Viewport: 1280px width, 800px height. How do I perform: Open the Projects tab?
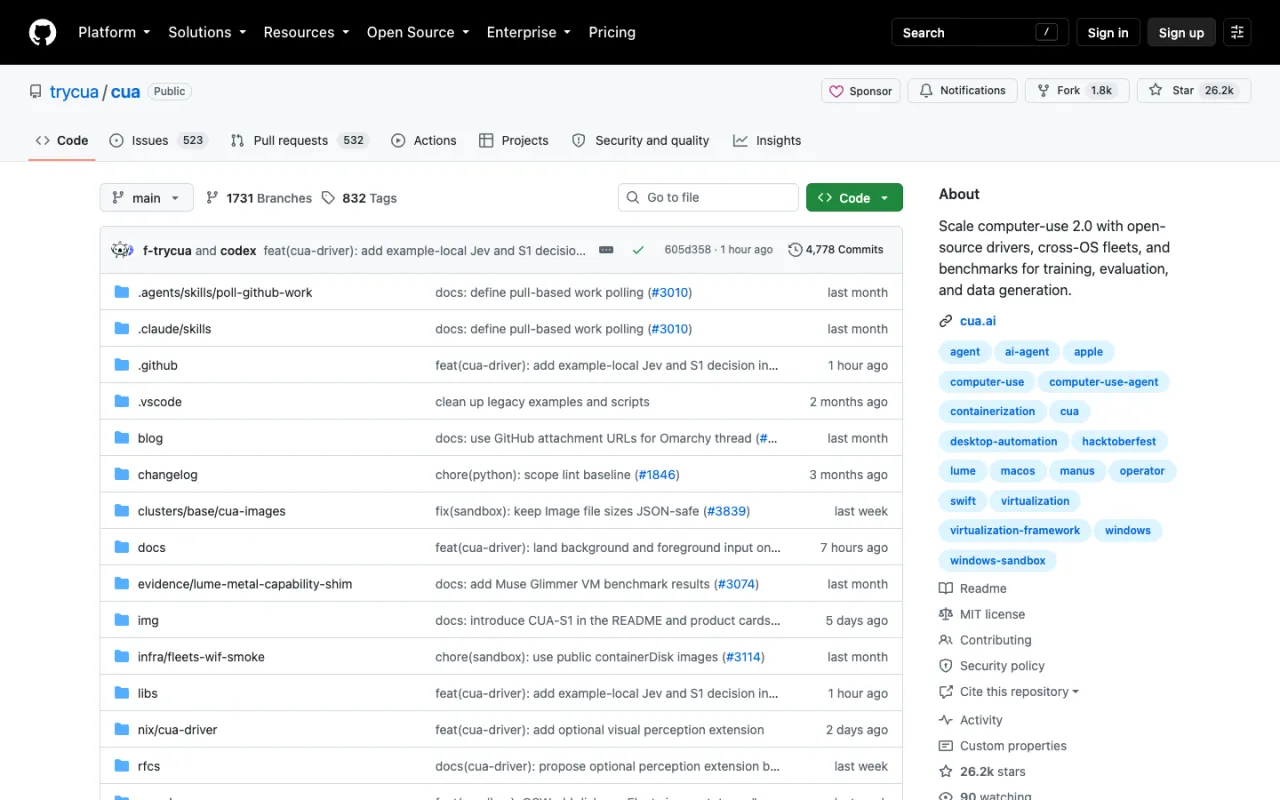[514, 140]
